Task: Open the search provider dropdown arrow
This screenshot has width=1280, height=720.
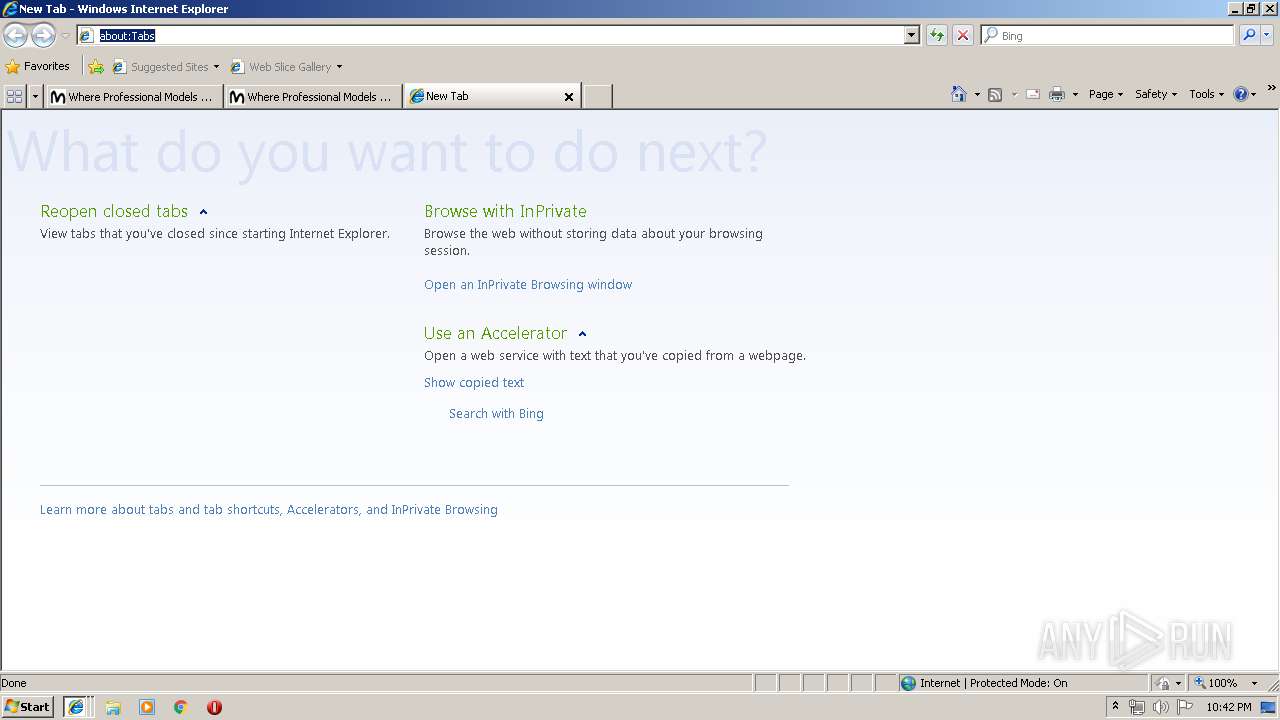Action: pyautogui.click(x=1267, y=35)
